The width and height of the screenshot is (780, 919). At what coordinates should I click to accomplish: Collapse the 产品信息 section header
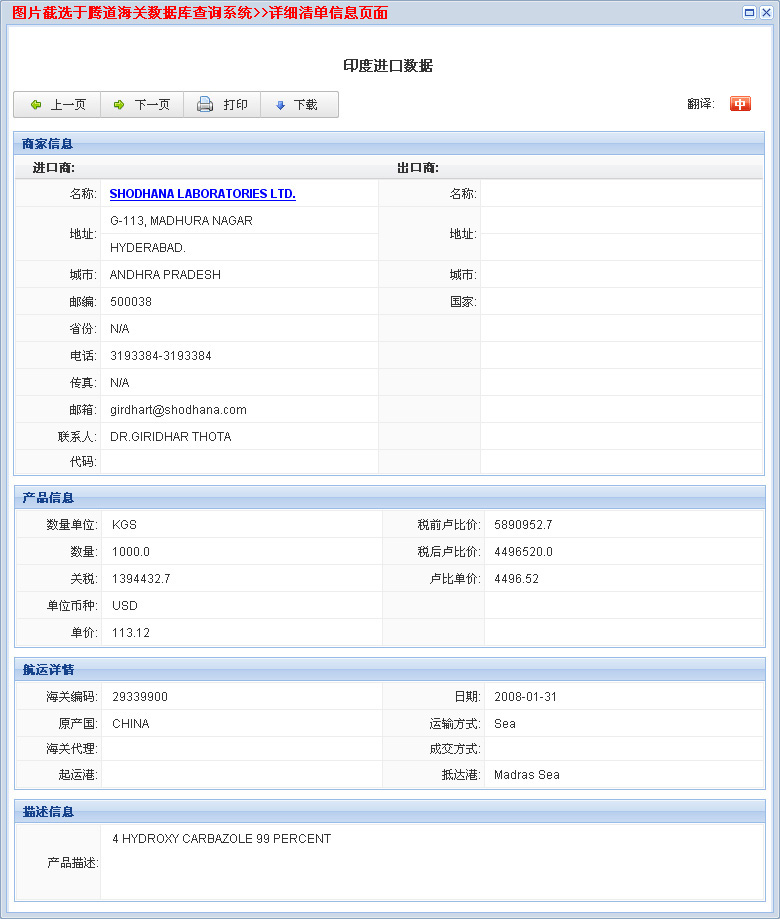(x=48, y=498)
